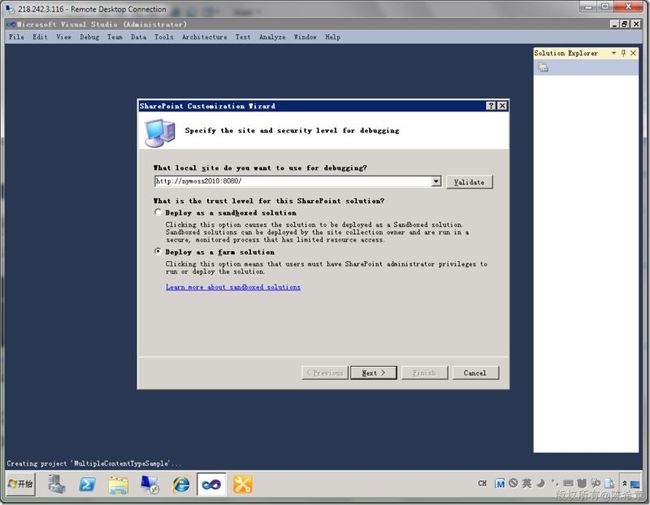650x505 pixels.
Task: Open Windows PowerShell from the taskbar
Action: [87, 484]
